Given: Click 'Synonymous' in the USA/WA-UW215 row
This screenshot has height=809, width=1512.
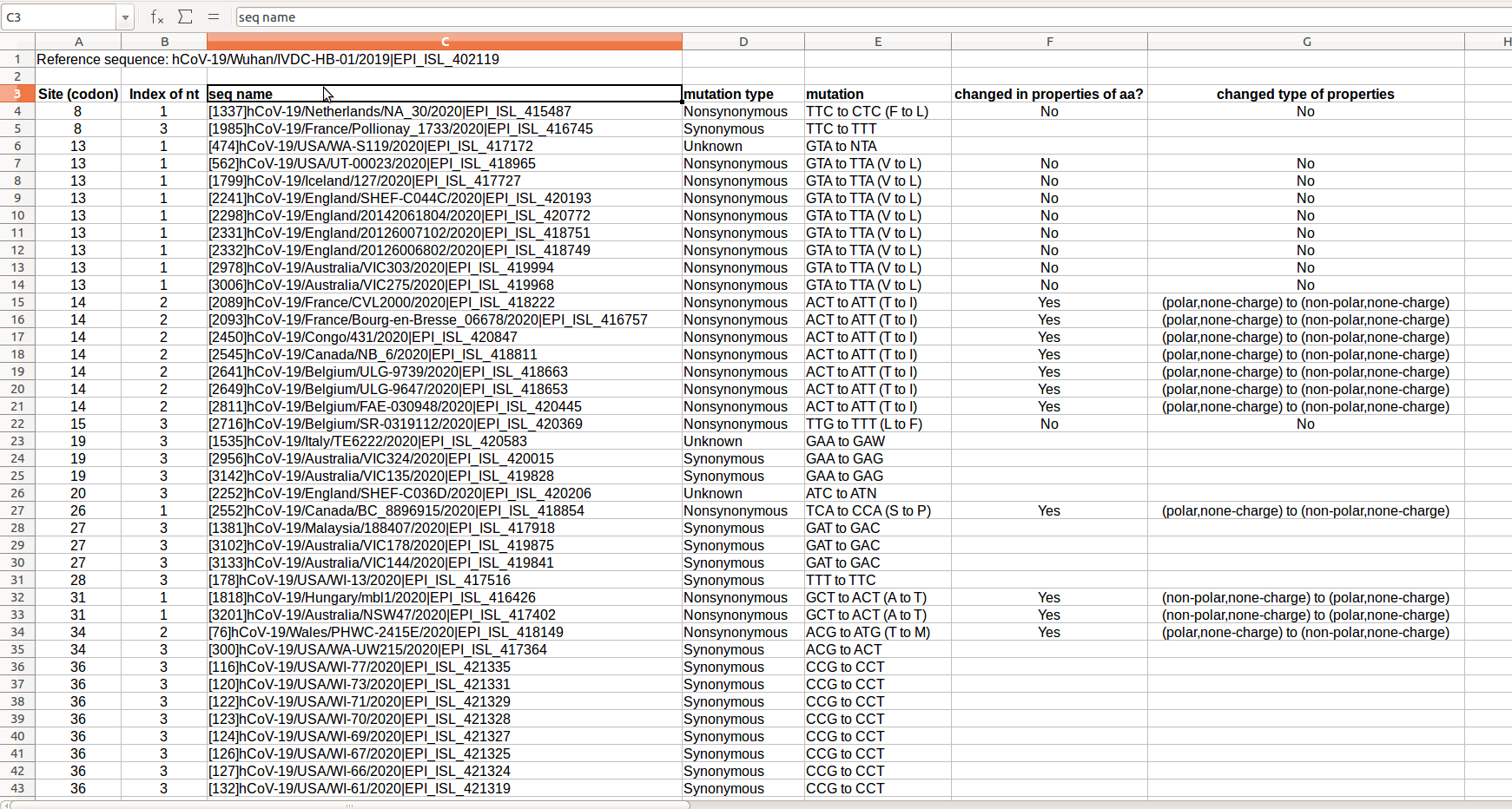Looking at the screenshot, I should (743, 649).
